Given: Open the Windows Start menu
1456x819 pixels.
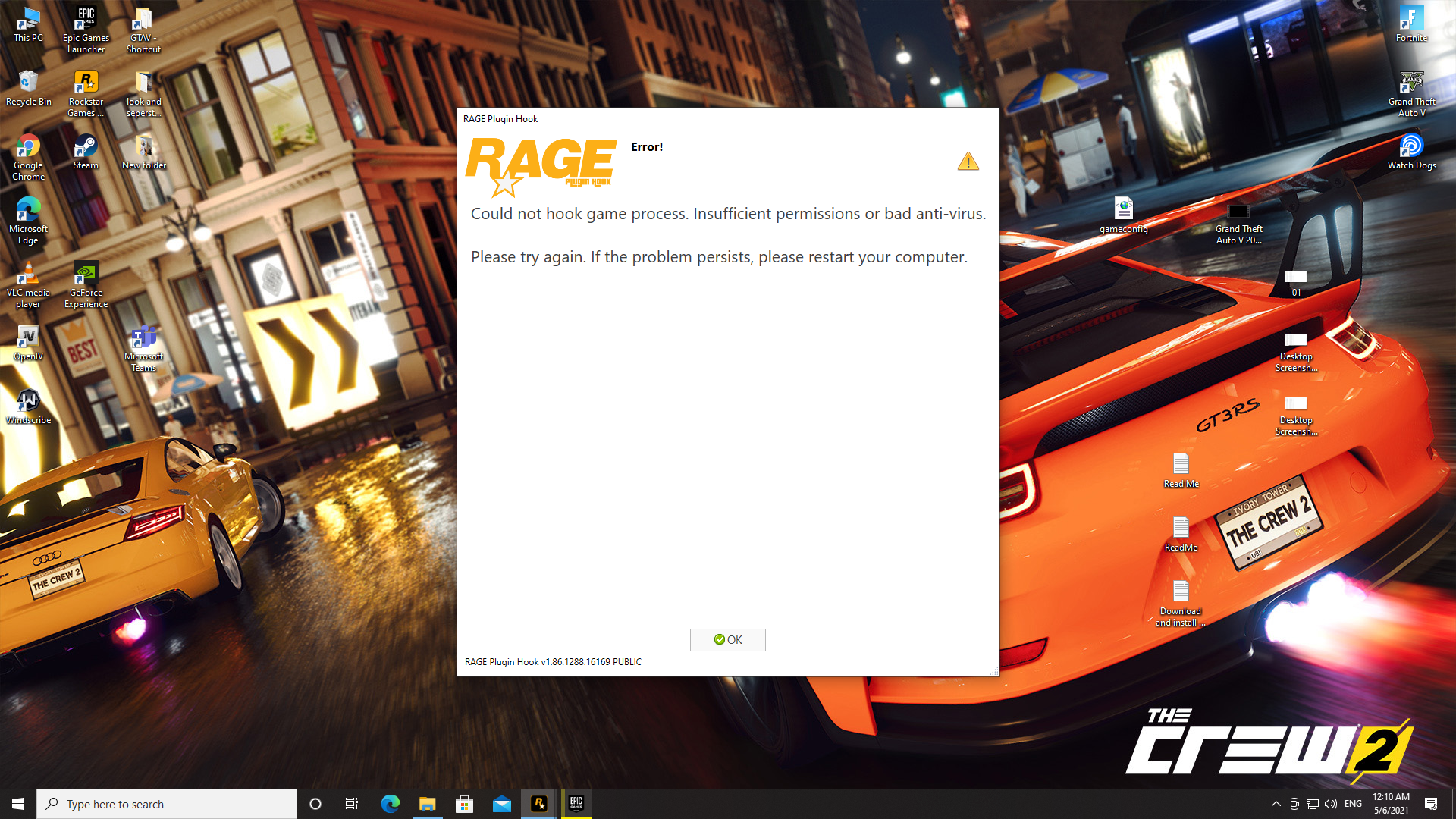Looking at the screenshot, I should [x=18, y=804].
